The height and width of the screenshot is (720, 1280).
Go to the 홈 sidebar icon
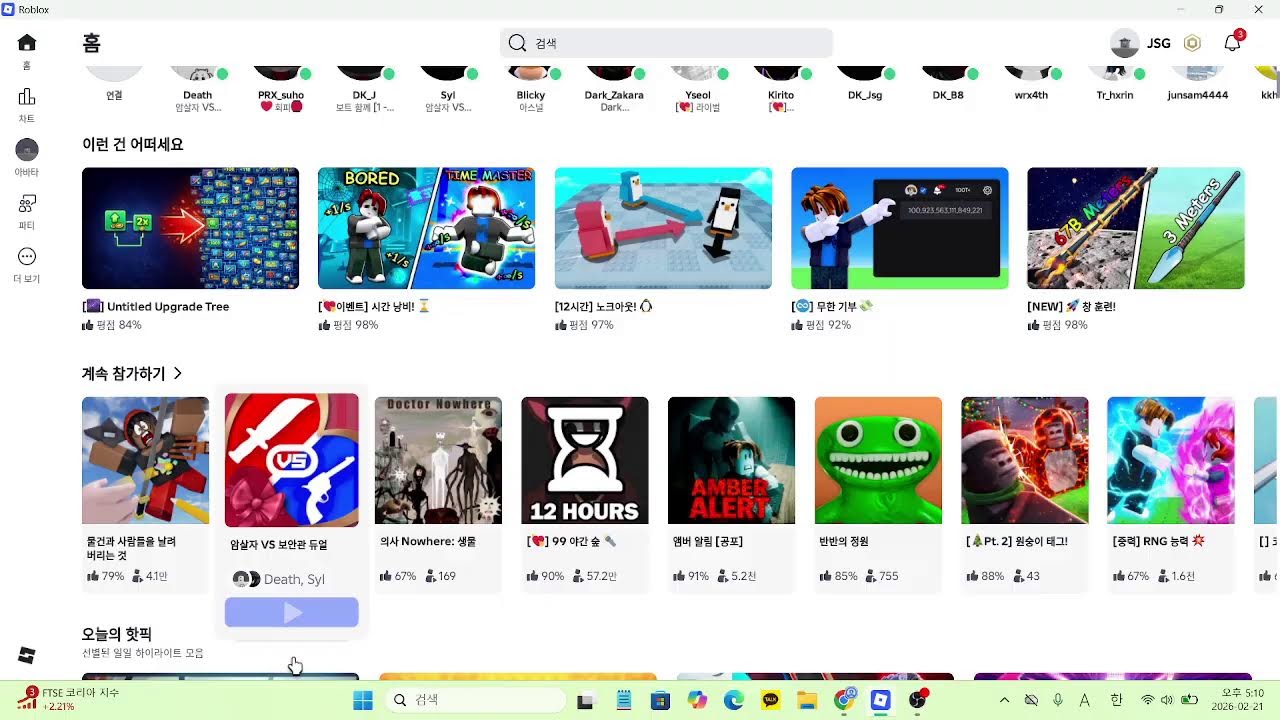pyautogui.click(x=27, y=43)
